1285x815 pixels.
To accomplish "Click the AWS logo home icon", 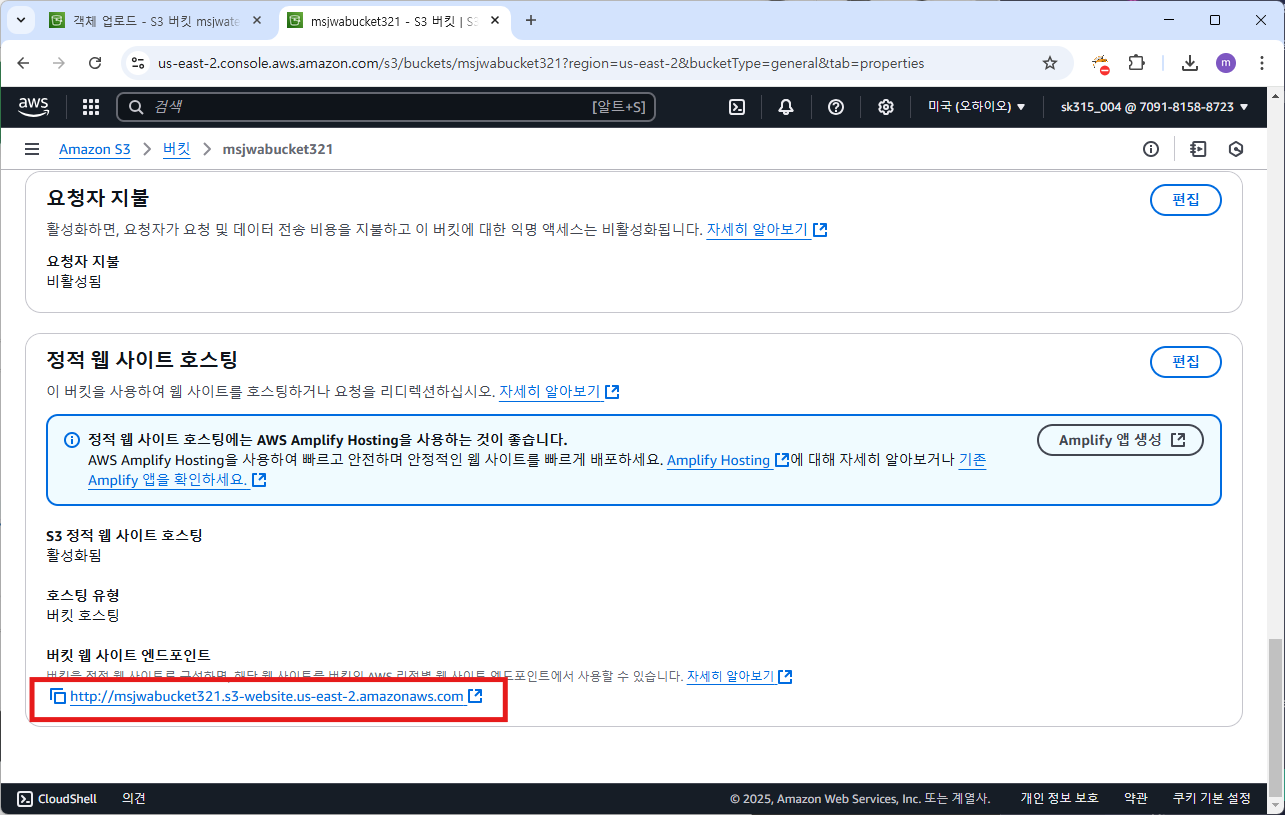I will [x=33, y=107].
